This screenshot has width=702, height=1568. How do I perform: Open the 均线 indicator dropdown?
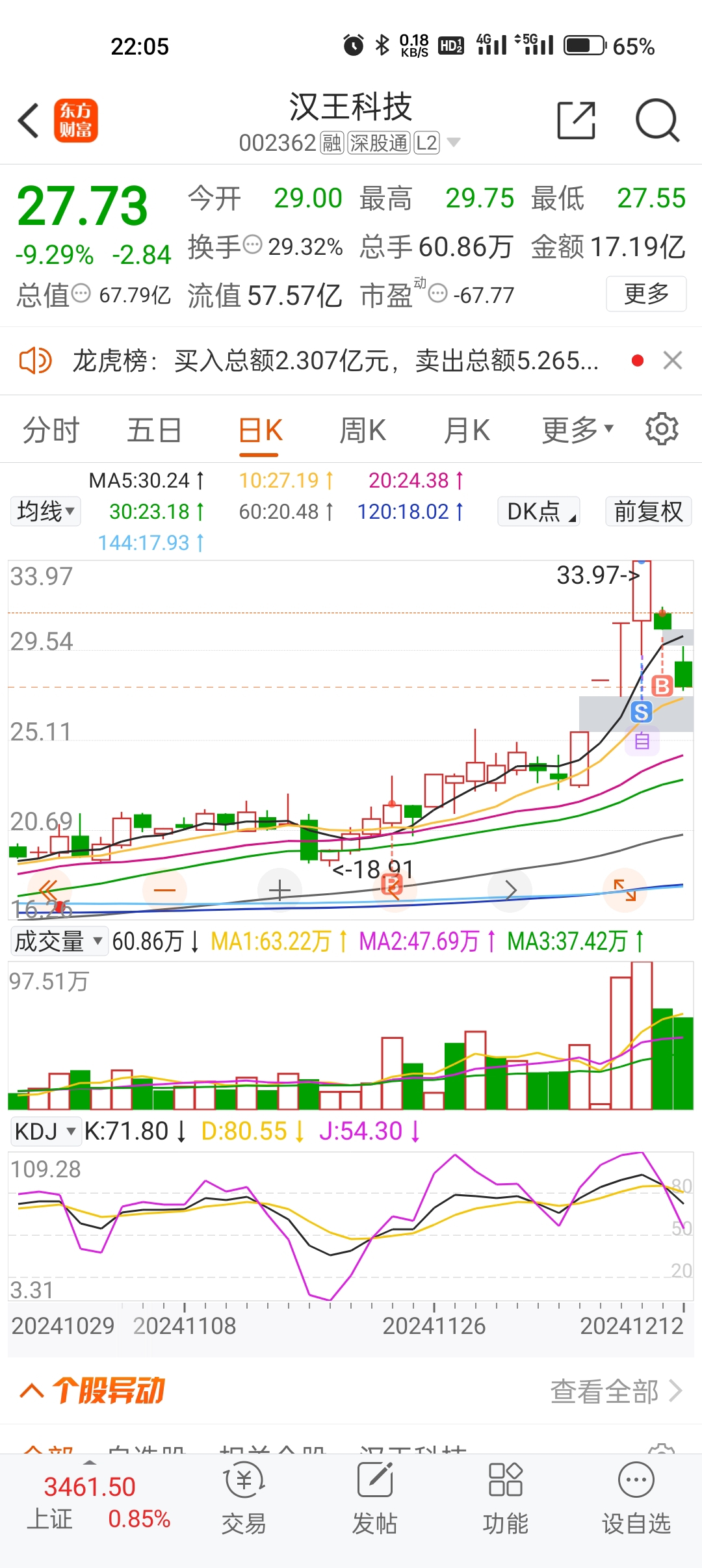pyautogui.click(x=45, y=511)
